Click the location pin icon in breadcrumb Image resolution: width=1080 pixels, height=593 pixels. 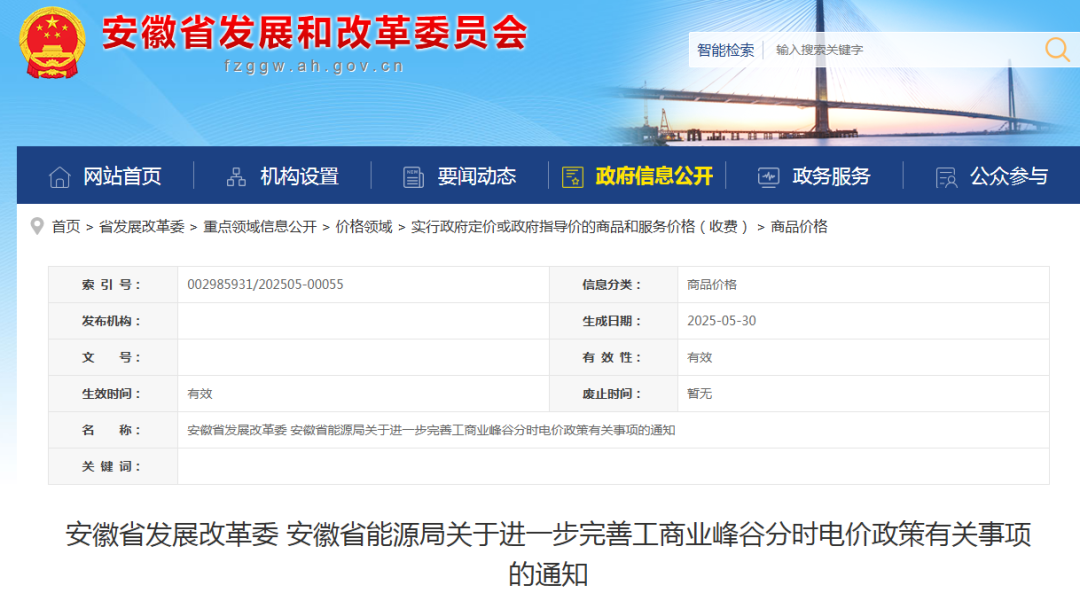pos(37,226)
